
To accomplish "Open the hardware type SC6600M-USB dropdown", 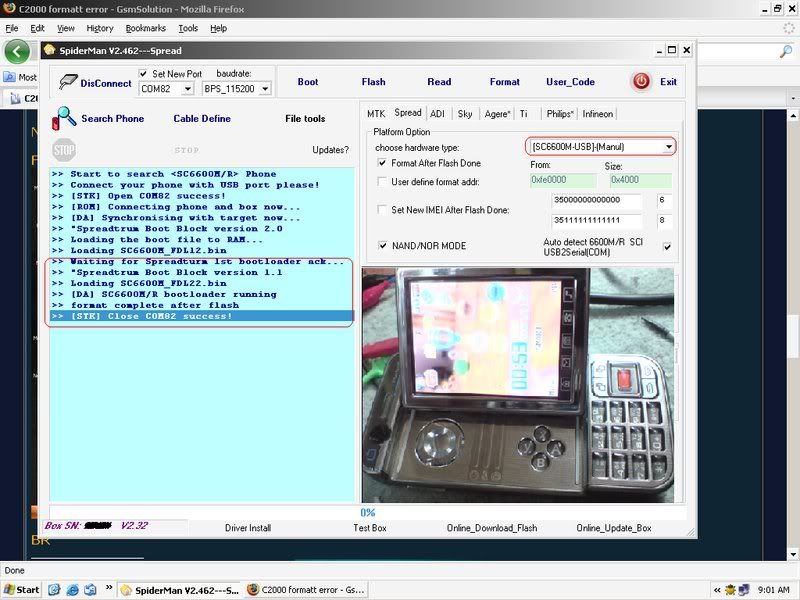I will 668,147.
